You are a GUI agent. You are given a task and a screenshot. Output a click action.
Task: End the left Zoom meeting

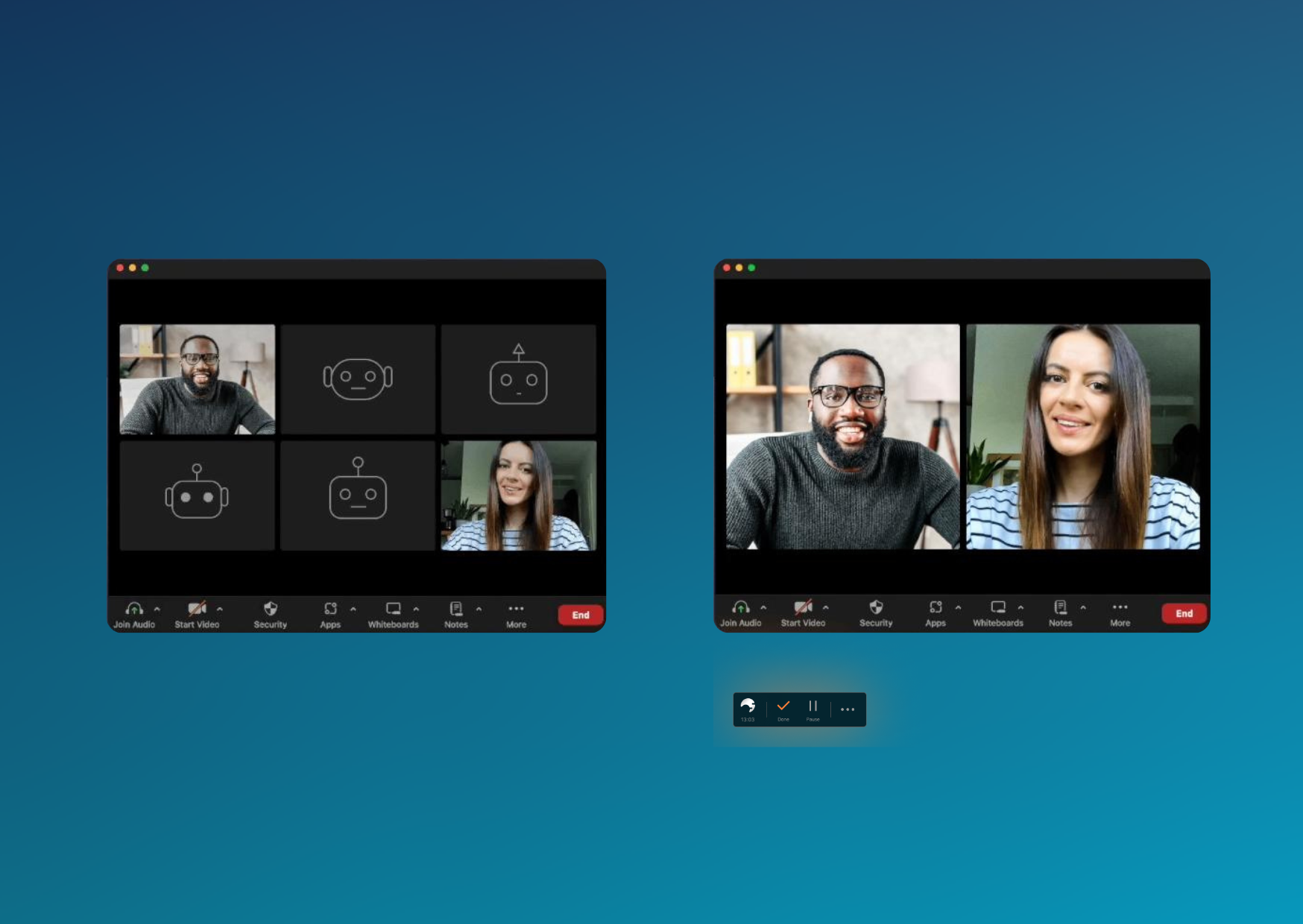[580, 614]
